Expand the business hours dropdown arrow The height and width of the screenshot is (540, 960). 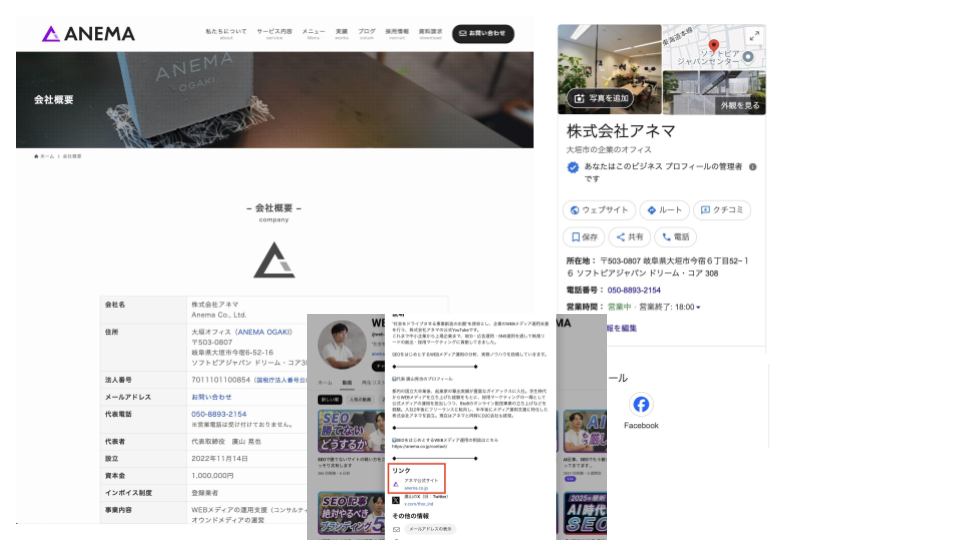click(x=699, y=307)
